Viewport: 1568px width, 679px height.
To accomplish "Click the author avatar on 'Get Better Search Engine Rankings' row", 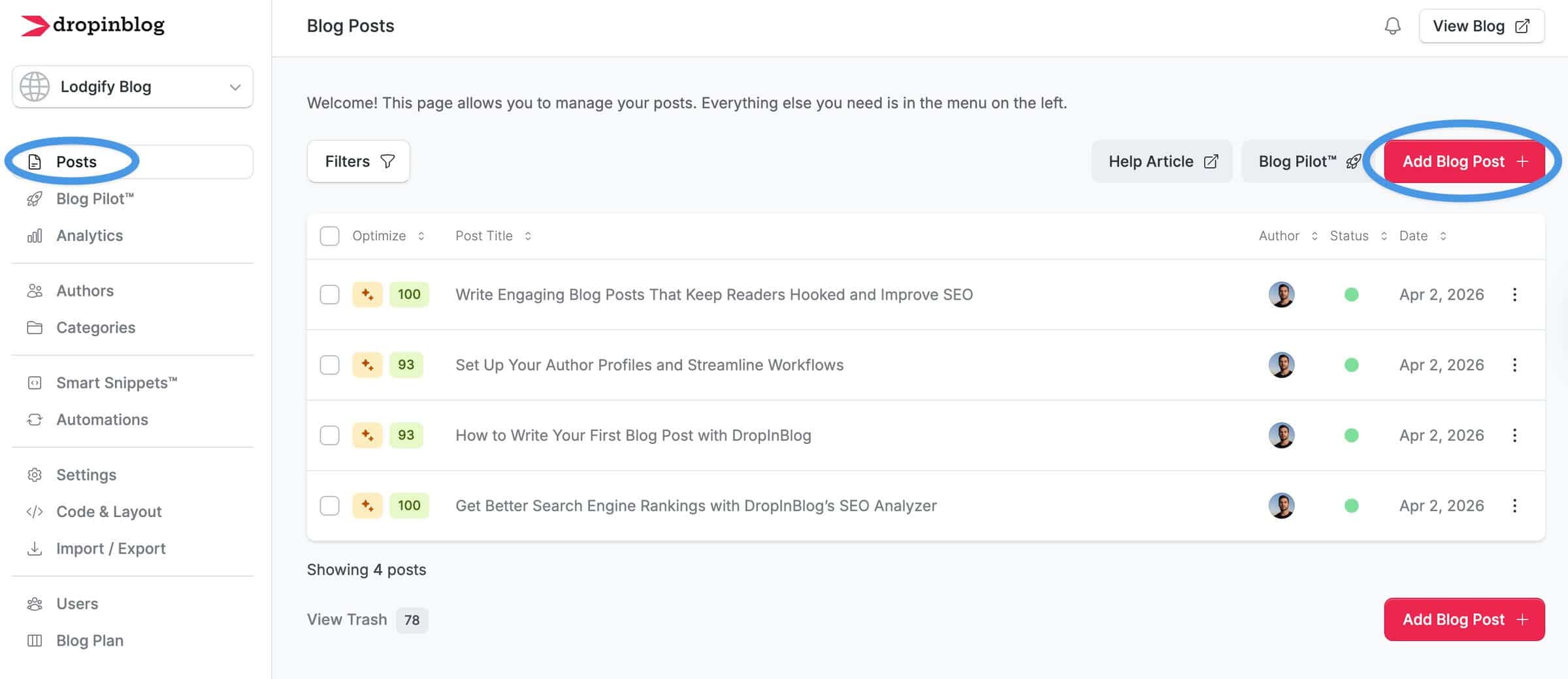I will (x=1281, y=506).
